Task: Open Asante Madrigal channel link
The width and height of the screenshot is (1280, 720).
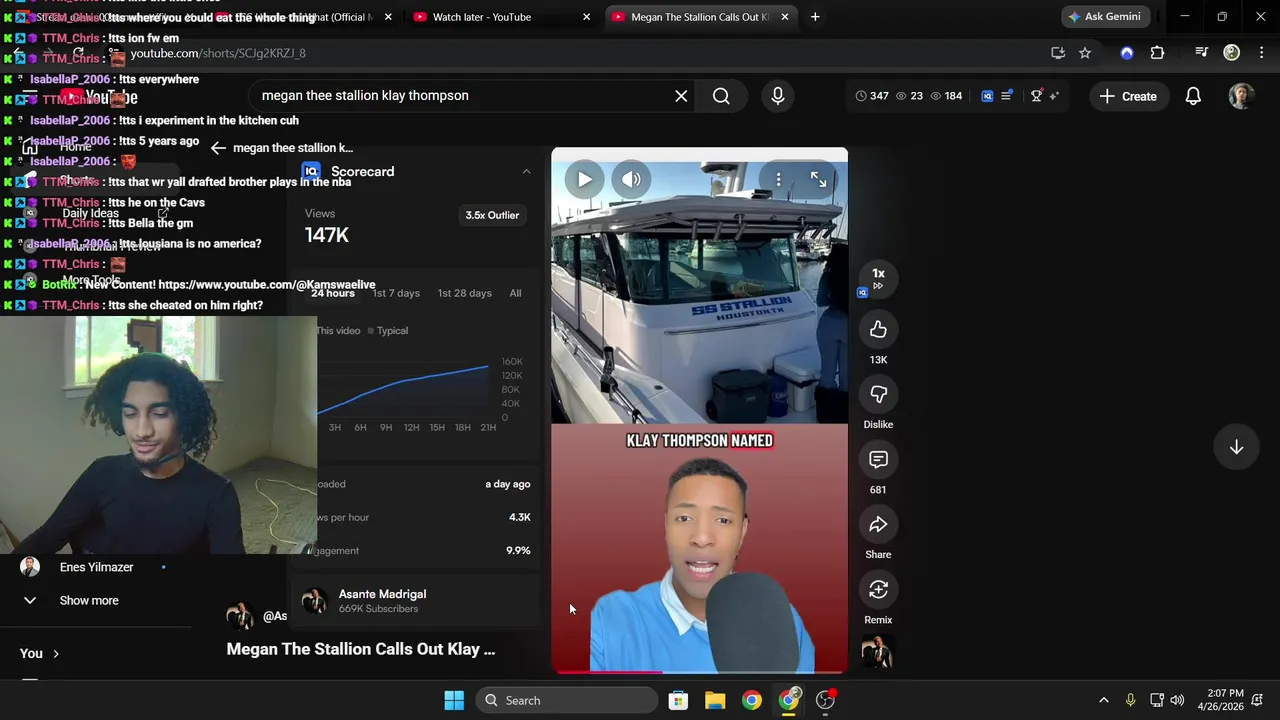Action: point(382,594)
